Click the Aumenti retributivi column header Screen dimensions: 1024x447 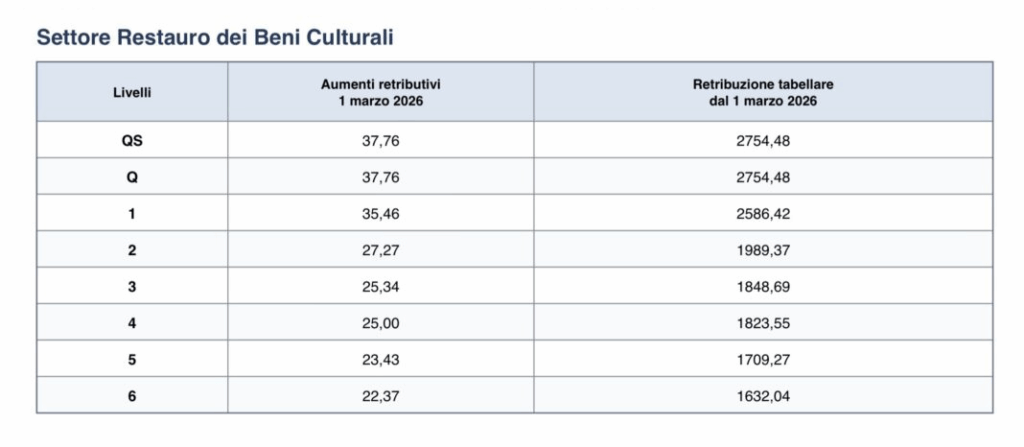point(381,92)
